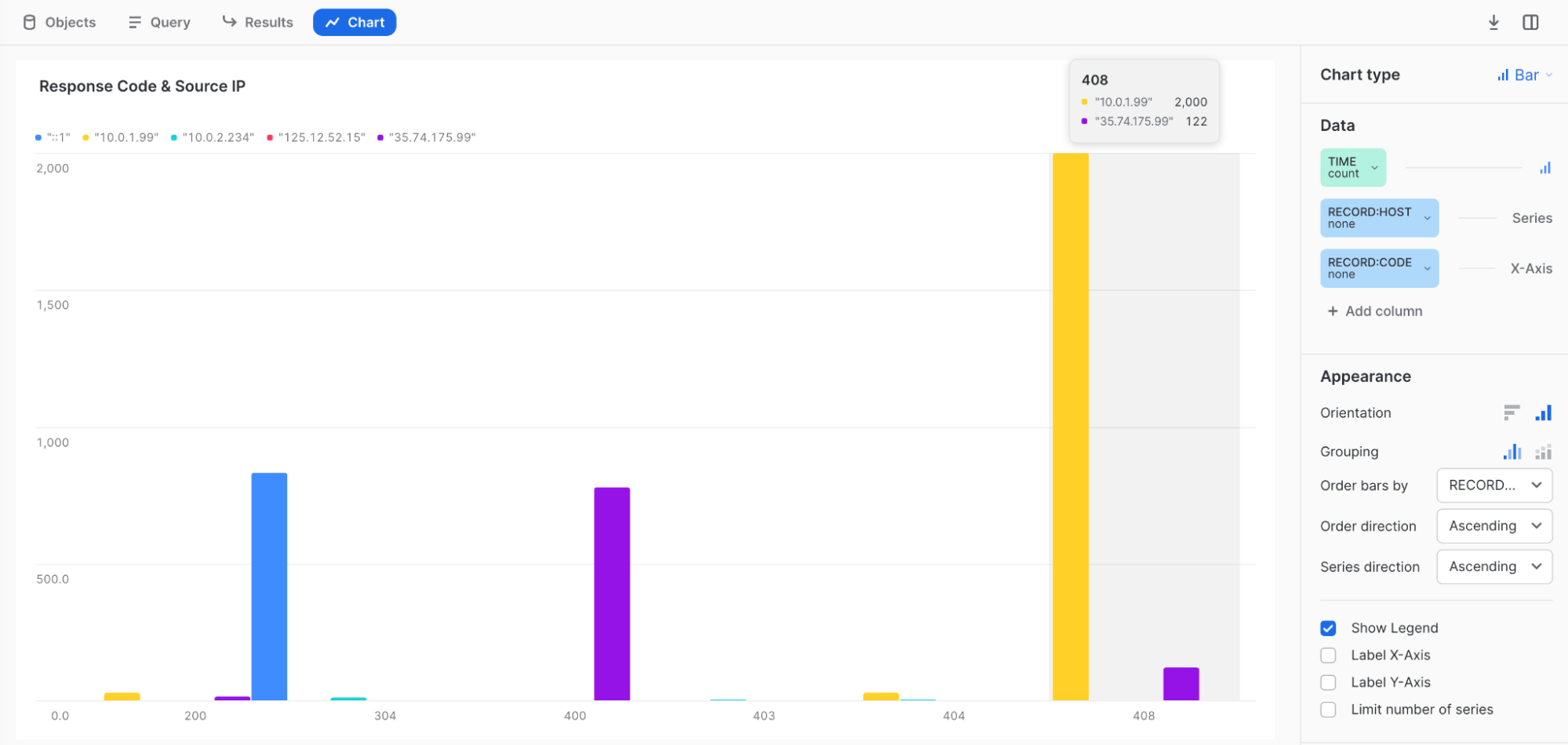Open the Query tab
This screenshot has height=745, width=1568.
click(159, 23)
